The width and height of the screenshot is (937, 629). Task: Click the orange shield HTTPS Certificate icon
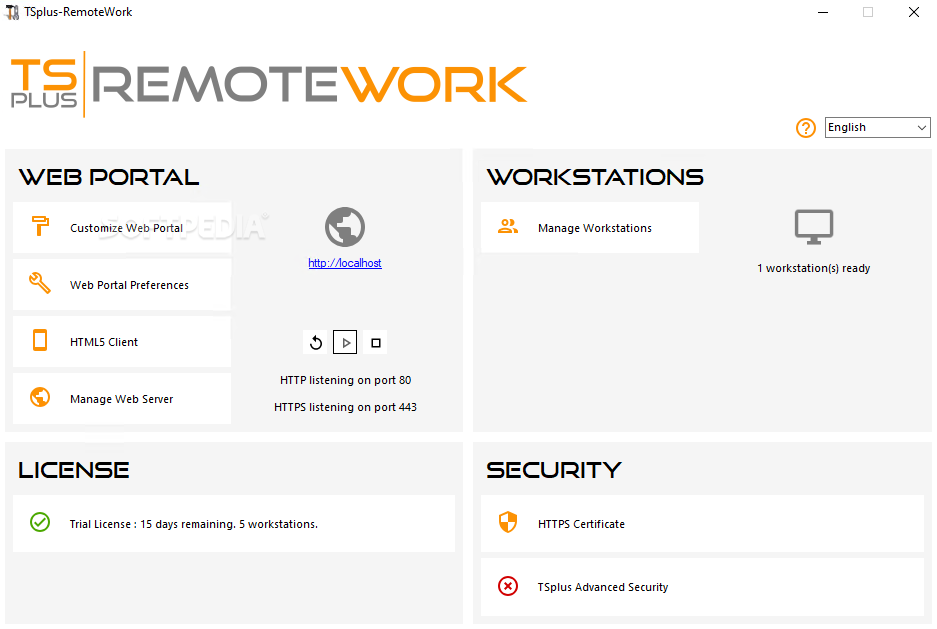(x=508, y=522)
